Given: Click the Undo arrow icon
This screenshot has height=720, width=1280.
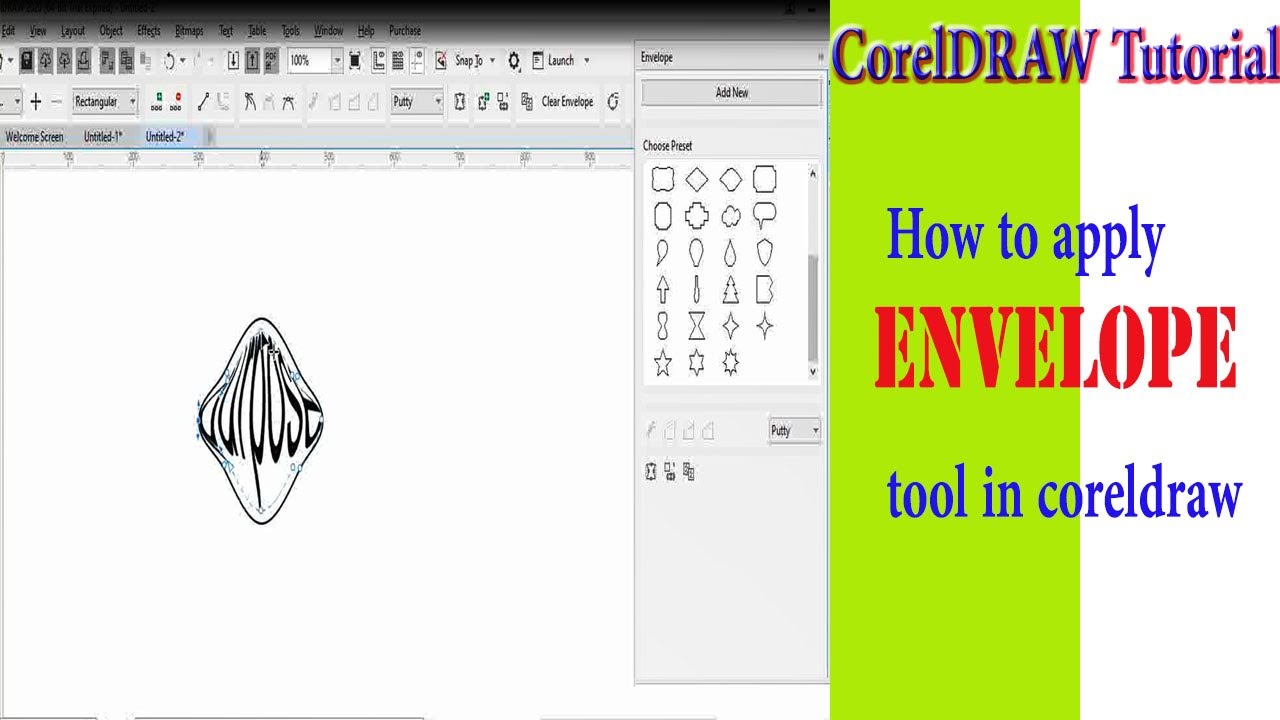Looking at the screenshot, I should pyautogui.click(x=168, y=60).
